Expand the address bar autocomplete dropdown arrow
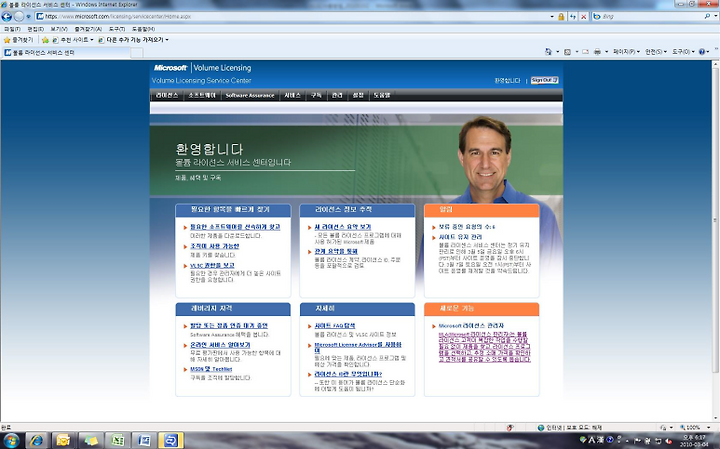Image resolution: width=720 pixels, height=449 pixels. click(552, 17)
